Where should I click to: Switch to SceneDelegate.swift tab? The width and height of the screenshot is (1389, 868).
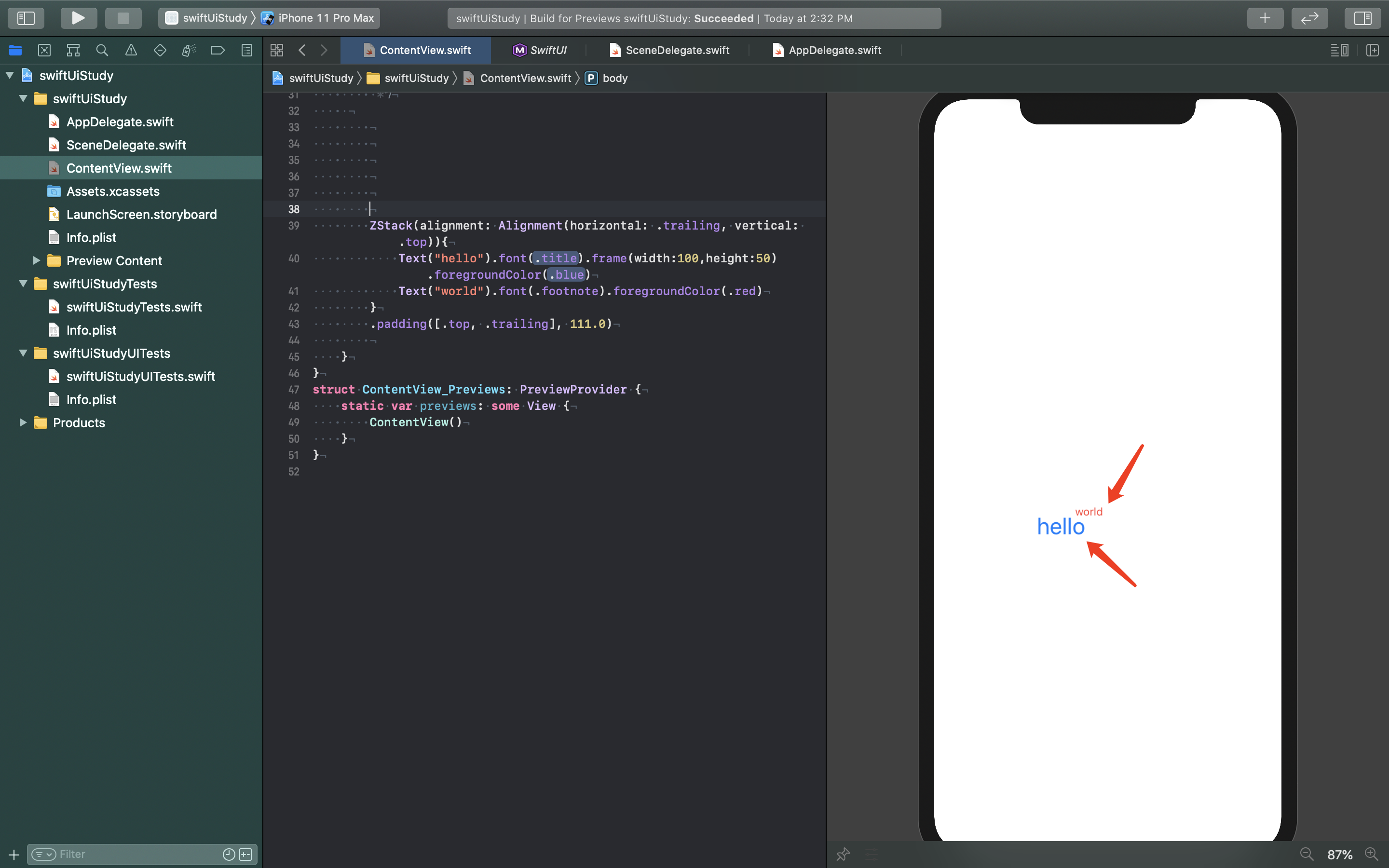[x=669, y=51]
